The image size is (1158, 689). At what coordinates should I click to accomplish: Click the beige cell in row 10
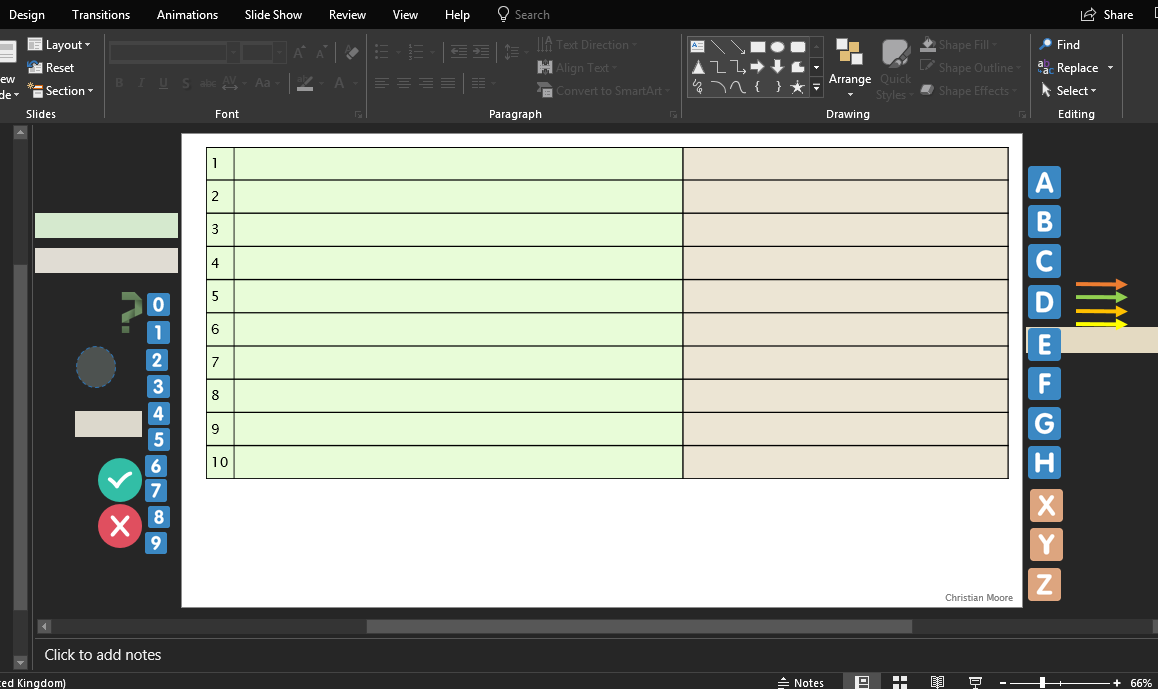[846, 462]
